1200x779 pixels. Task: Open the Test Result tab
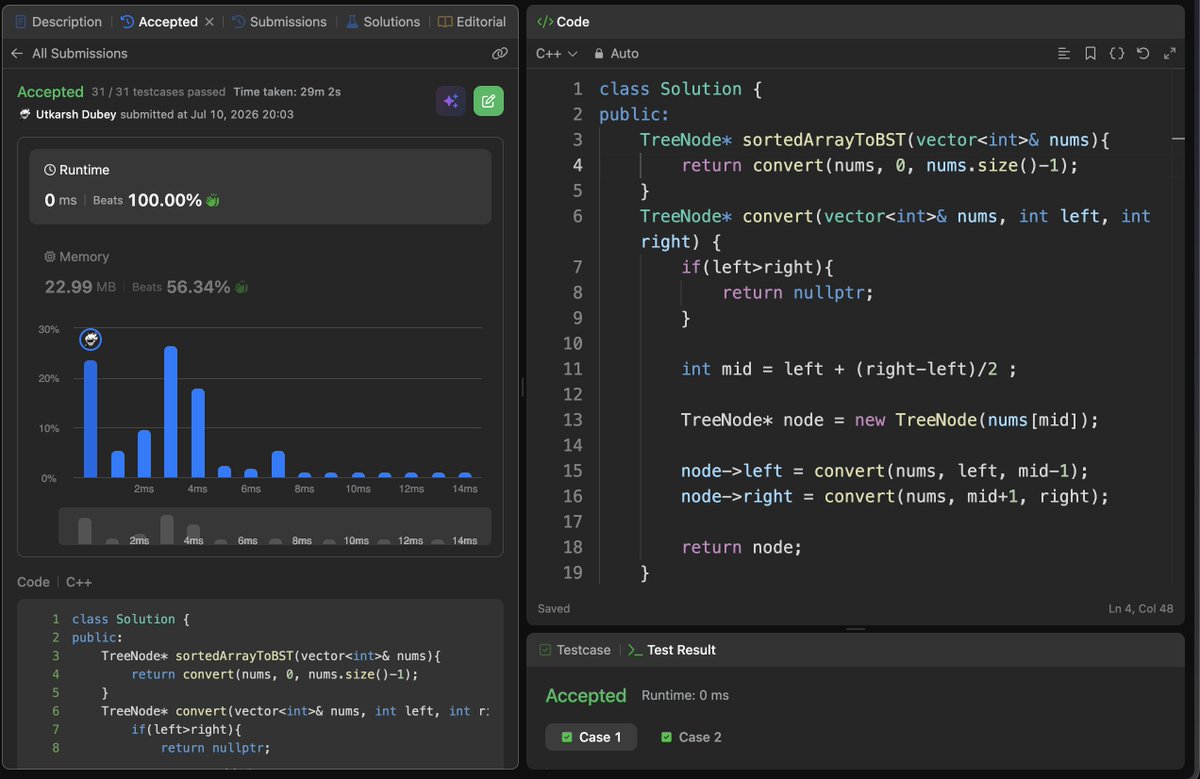coord(672,650)
